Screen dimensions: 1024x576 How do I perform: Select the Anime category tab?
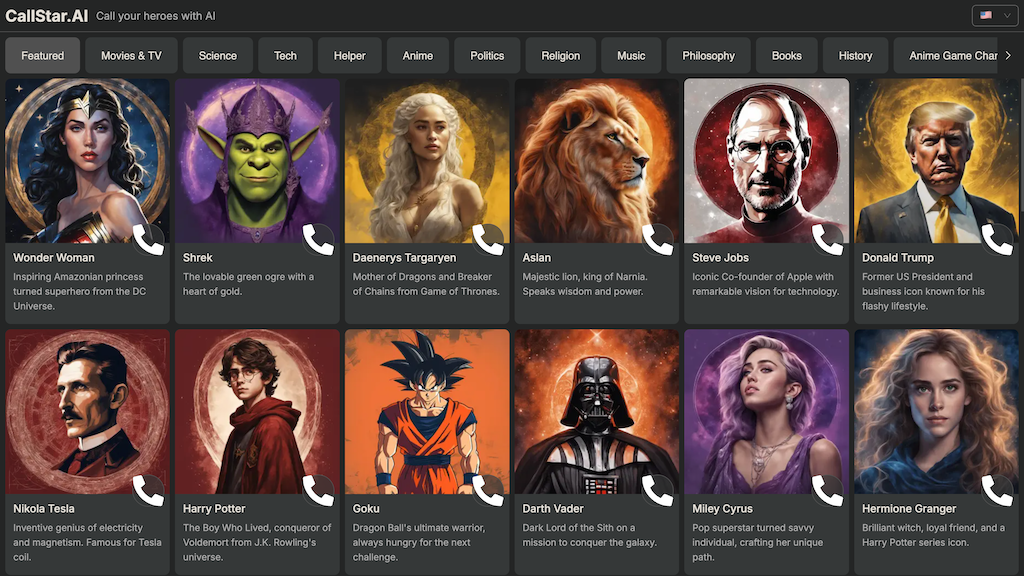(x=418, y=56)
